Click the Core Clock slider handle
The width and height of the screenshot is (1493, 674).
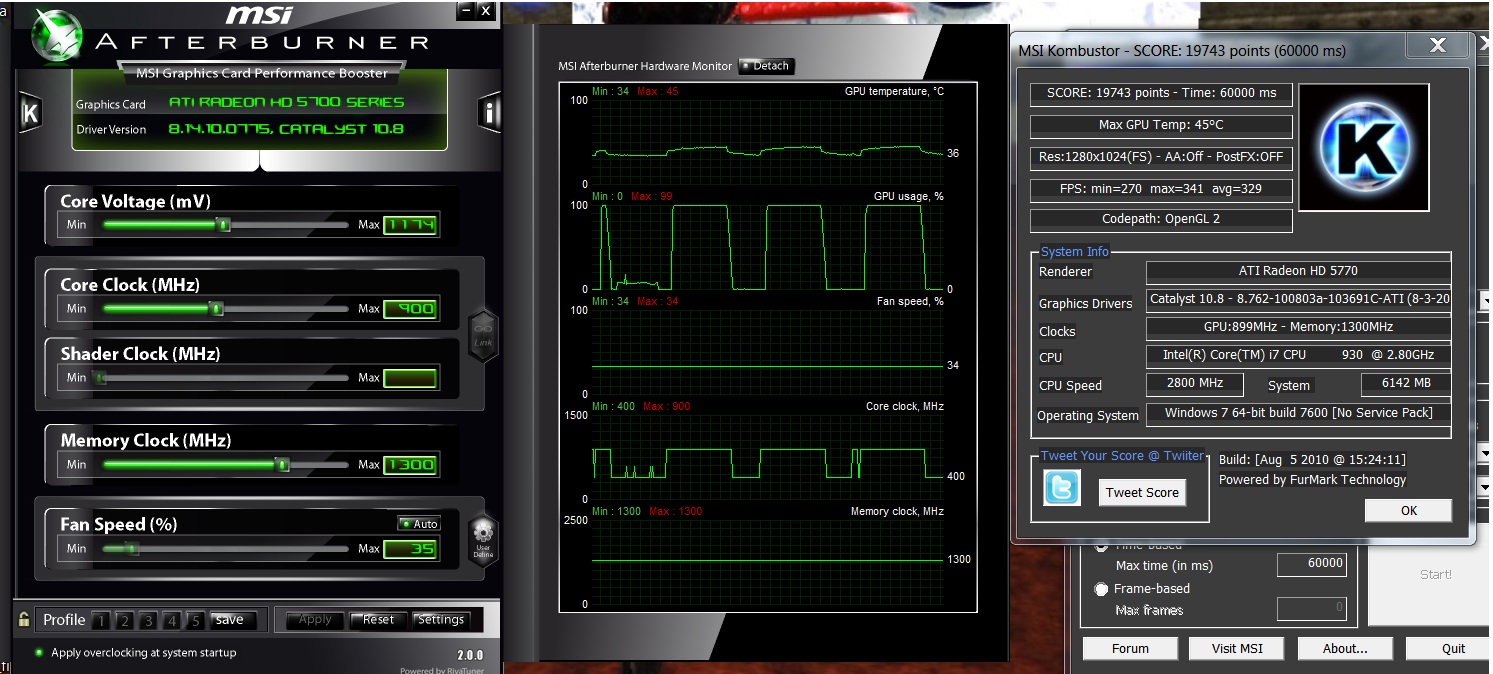click(x=216, y=309)
